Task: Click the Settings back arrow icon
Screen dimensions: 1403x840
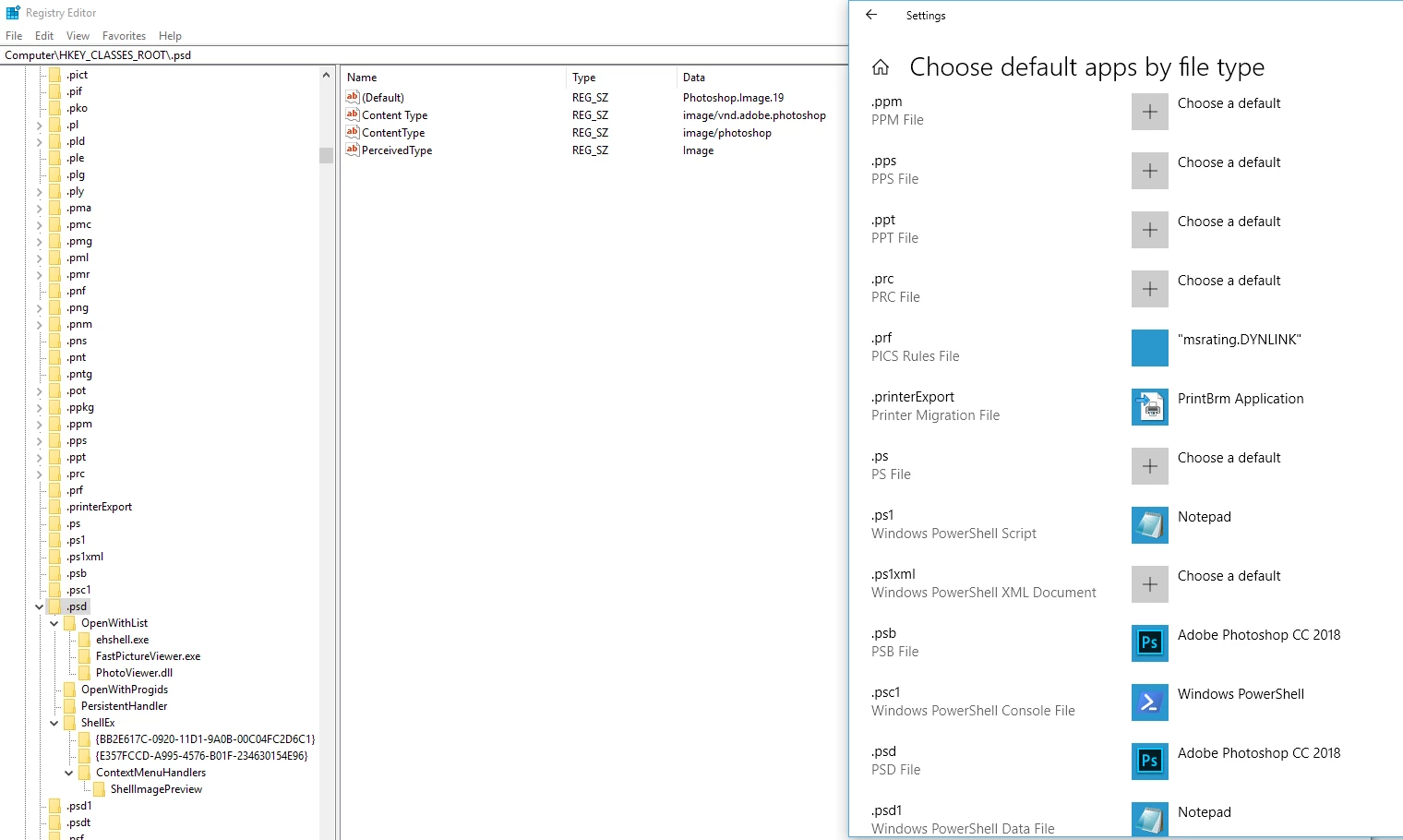Action: [870, 15]
